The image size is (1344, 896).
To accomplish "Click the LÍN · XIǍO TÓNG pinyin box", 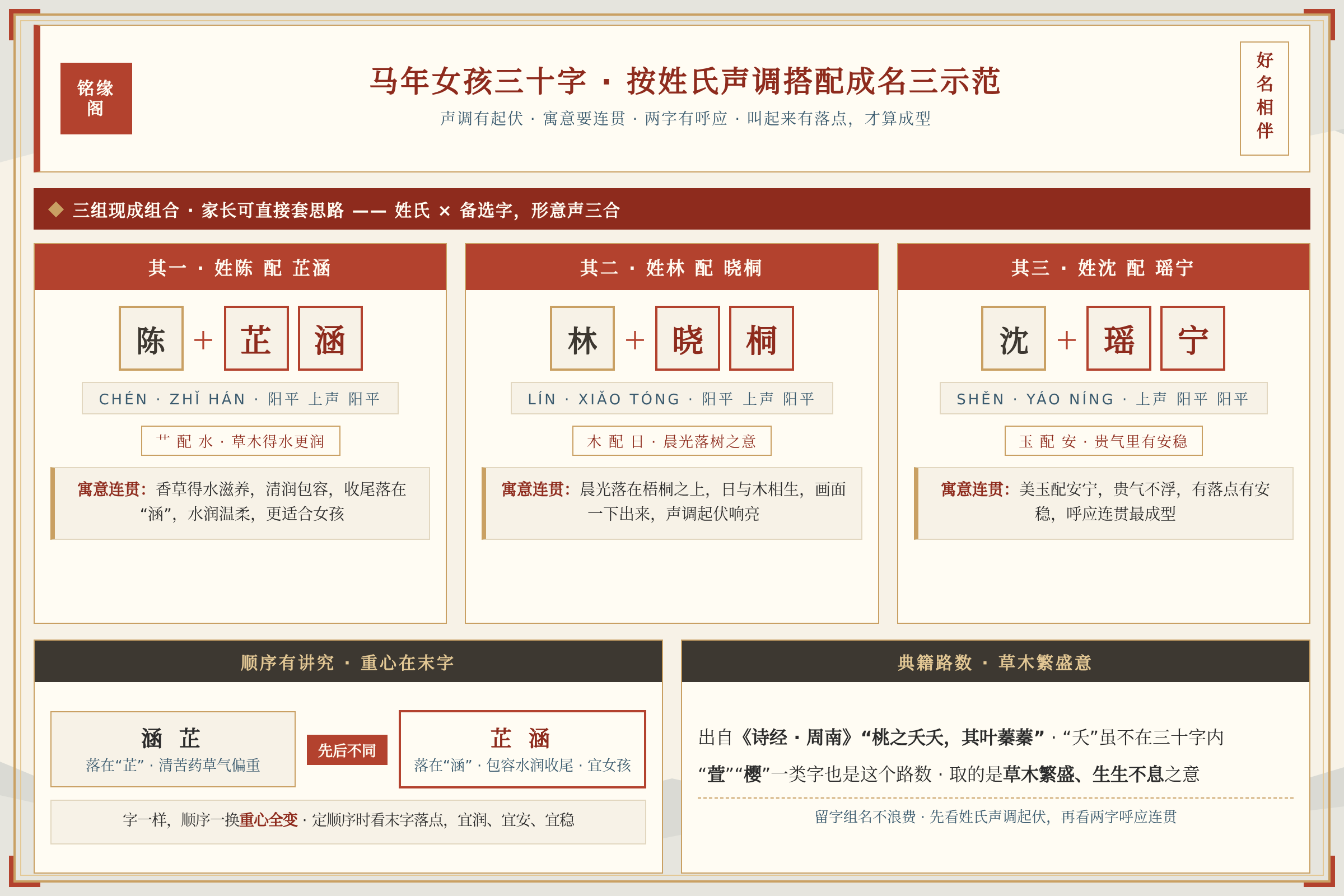I will click(671, 398).
